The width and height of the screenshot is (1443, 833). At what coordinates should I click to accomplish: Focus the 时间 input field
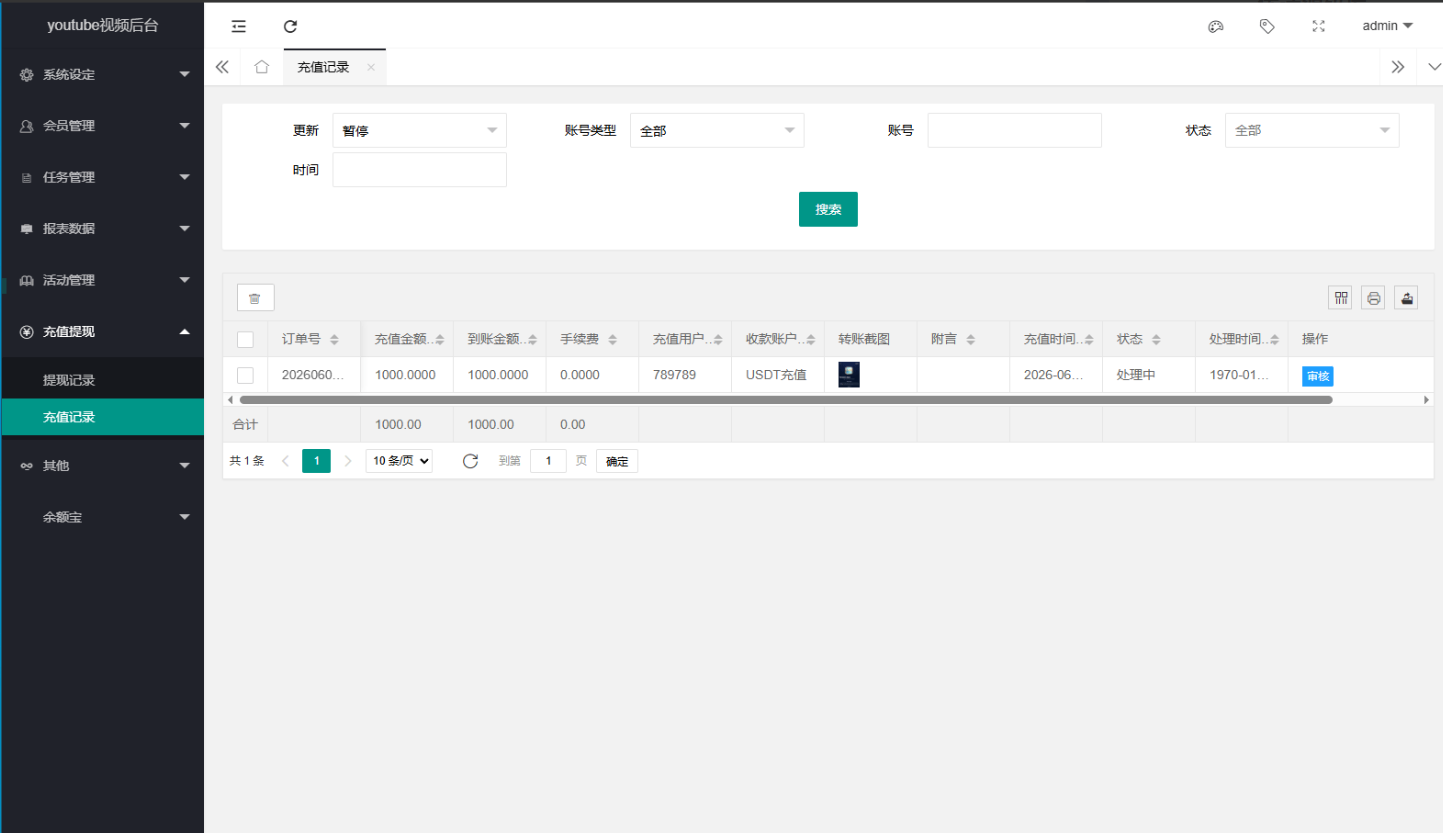click(x=419, y=170)
